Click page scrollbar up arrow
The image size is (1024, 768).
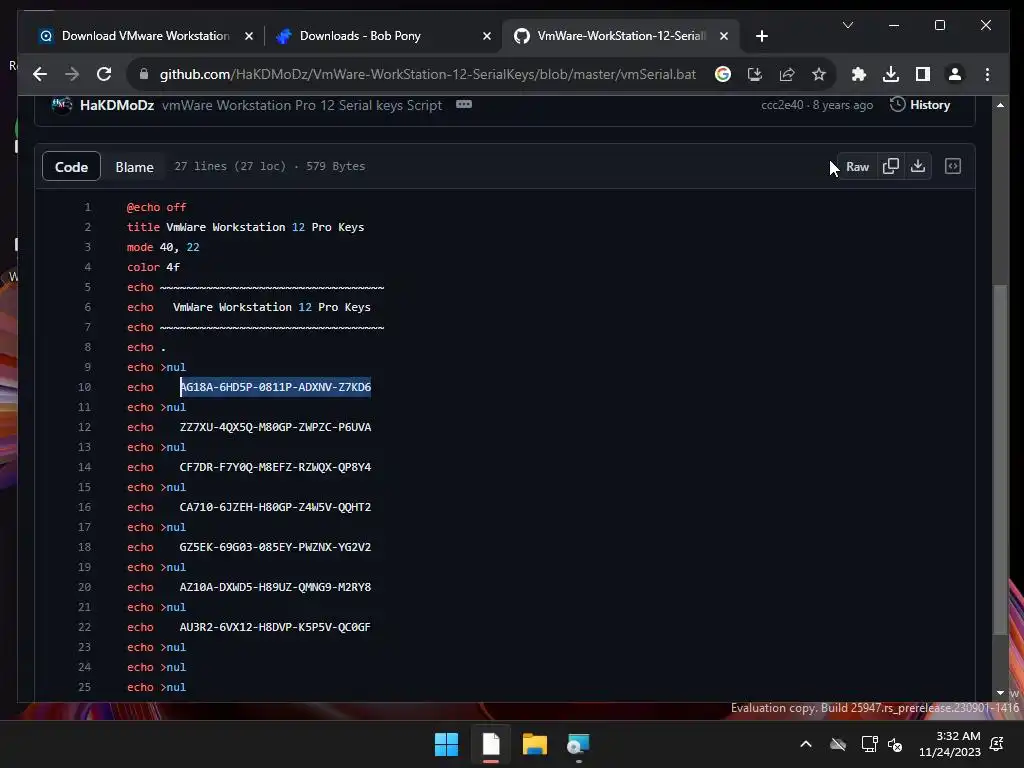tap(1000, 104)
